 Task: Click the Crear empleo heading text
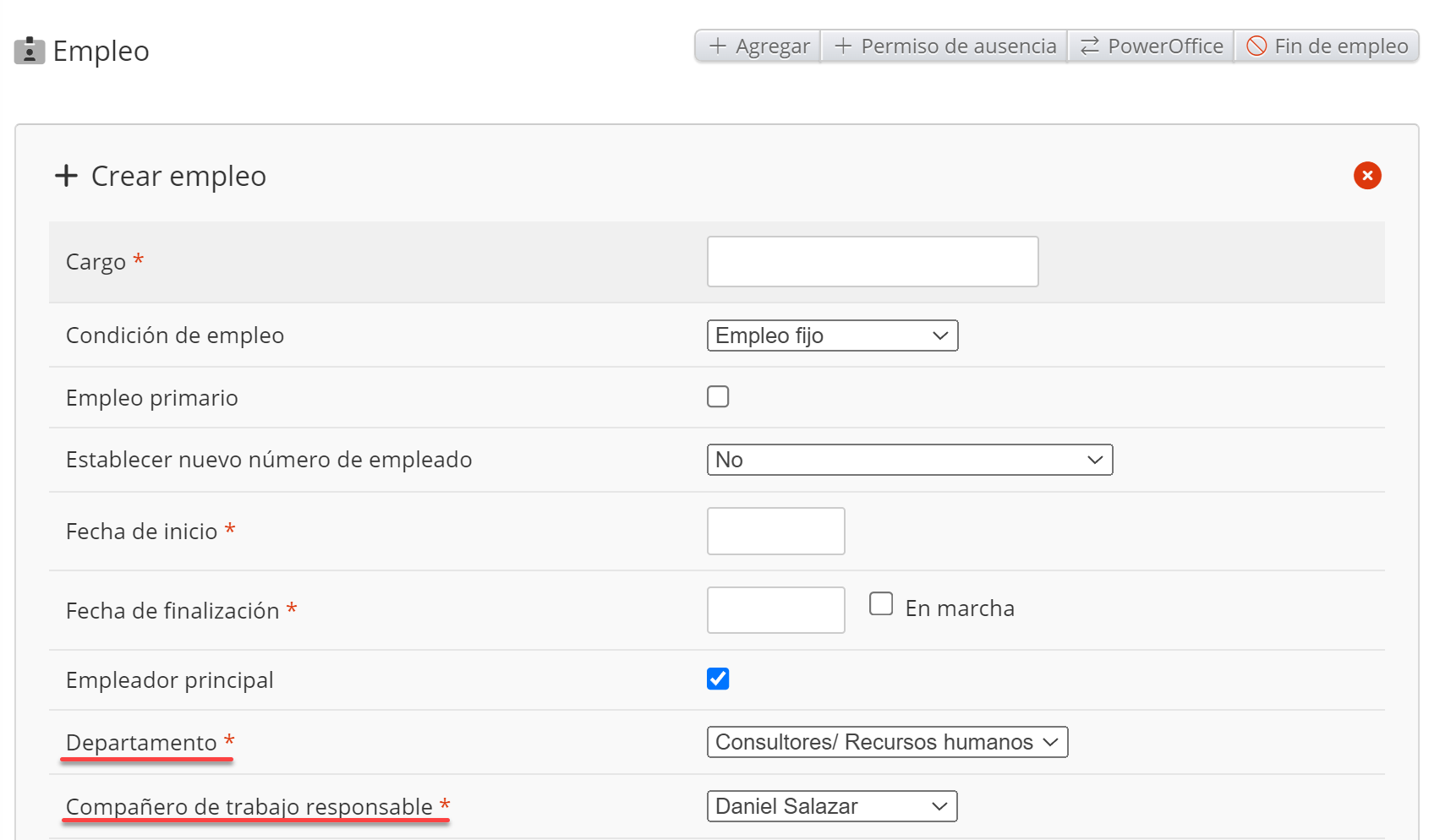click(x=178, y=176)
